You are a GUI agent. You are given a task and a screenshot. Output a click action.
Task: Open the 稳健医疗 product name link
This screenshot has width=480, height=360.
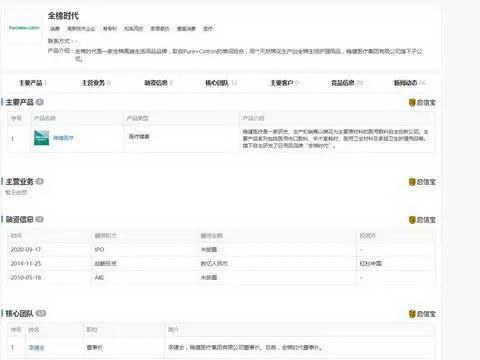[63, 138]
